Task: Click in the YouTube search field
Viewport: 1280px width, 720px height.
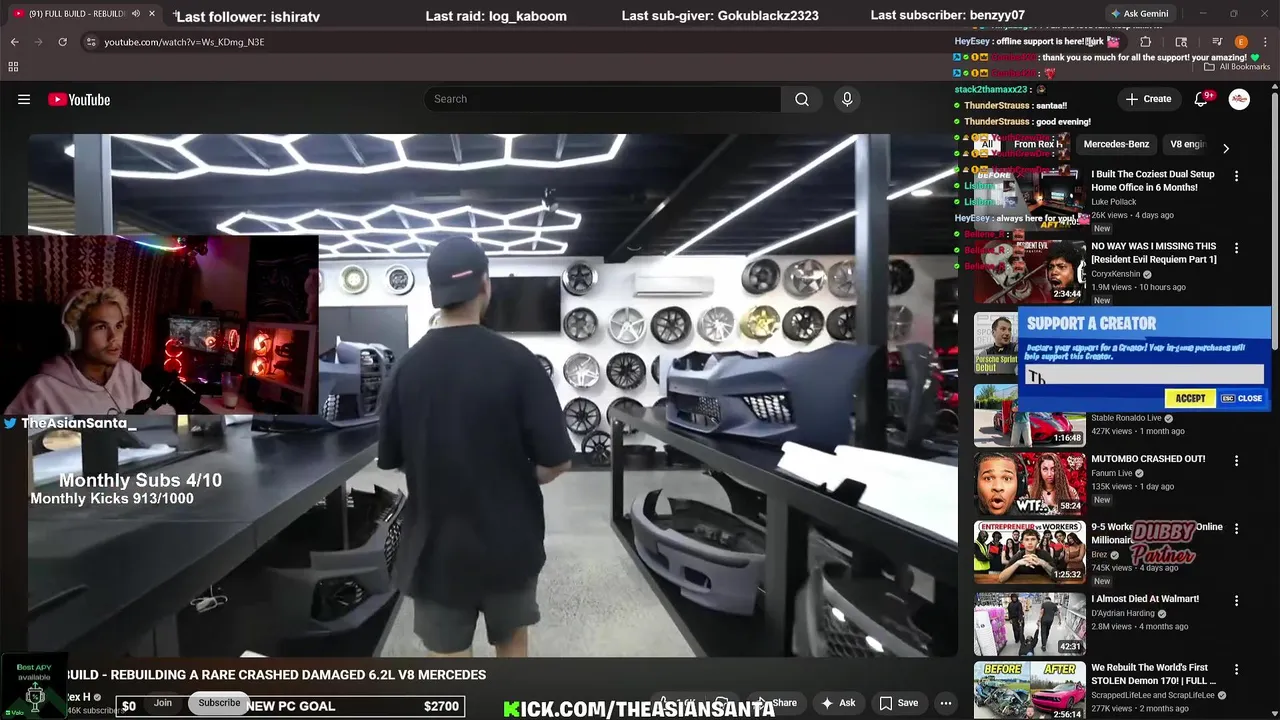Action: 602,99
